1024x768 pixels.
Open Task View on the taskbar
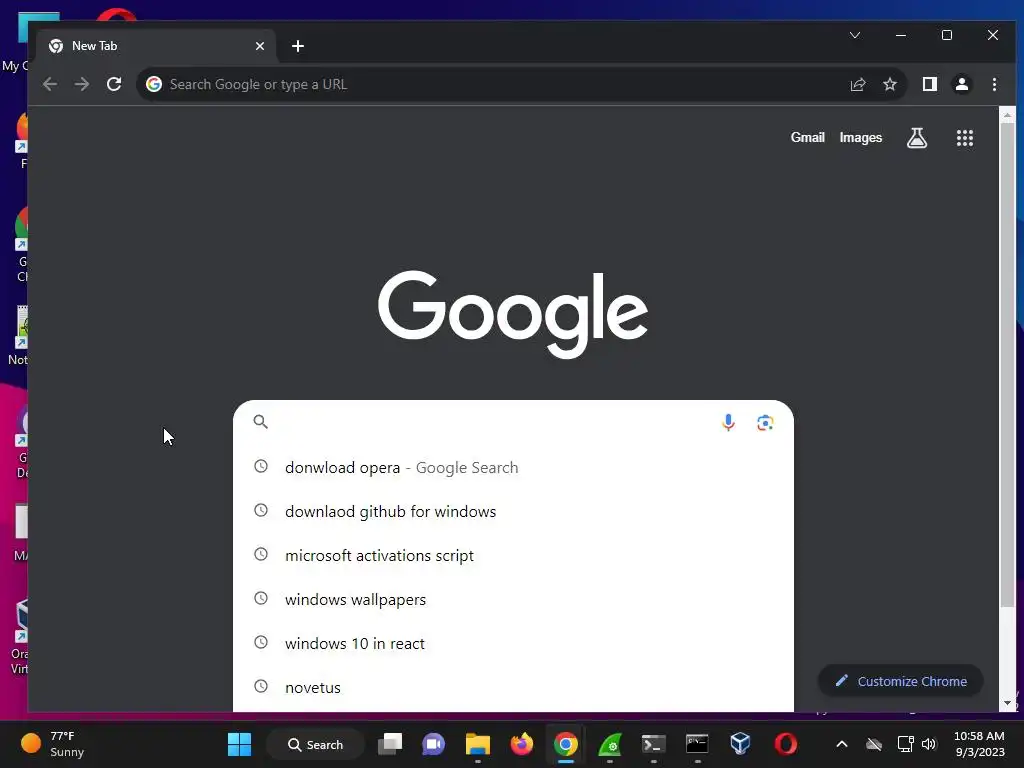[x=390, y=744]
